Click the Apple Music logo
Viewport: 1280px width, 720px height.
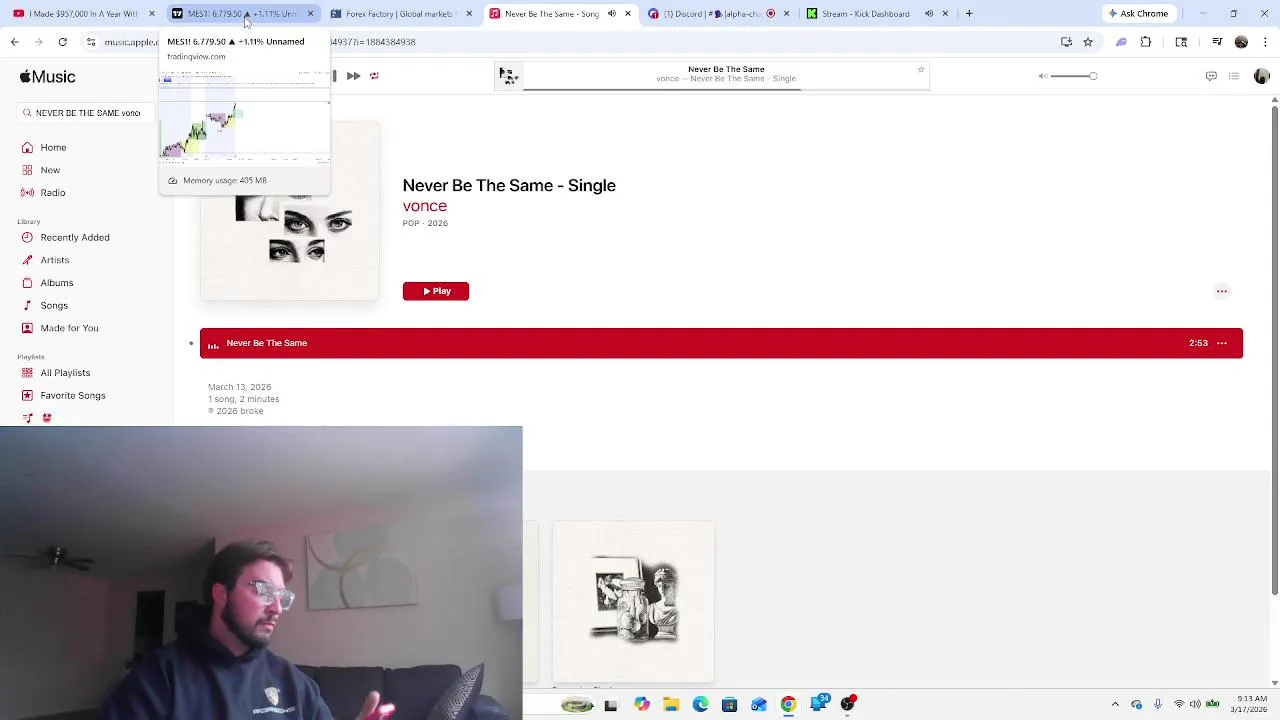click(x=47, y=77)
